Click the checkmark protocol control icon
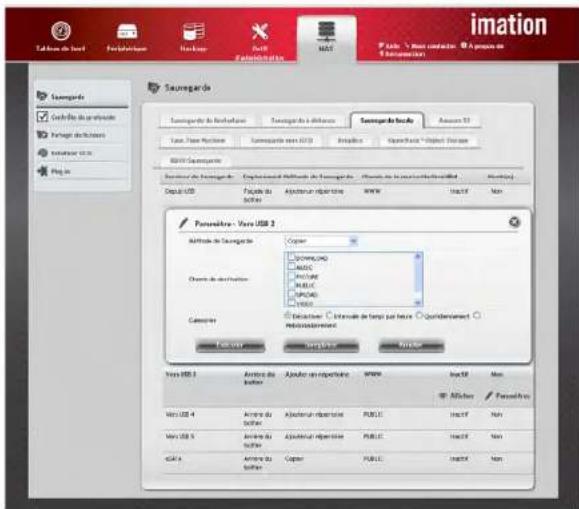 (x=42, y=117)
